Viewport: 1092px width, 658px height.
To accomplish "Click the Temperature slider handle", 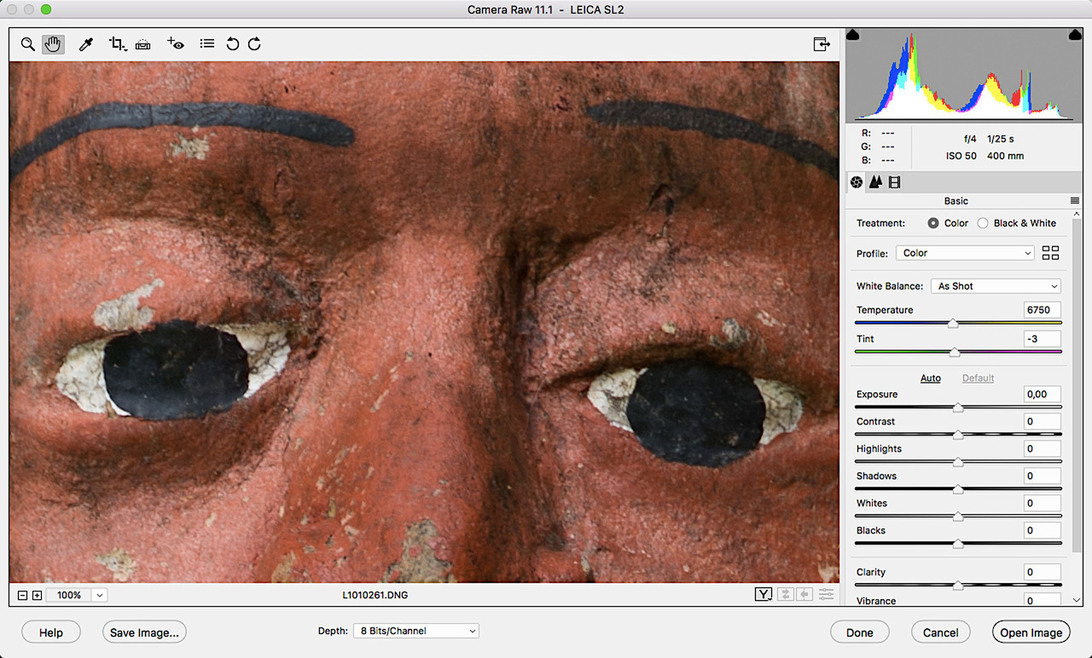I will point(953,323).
